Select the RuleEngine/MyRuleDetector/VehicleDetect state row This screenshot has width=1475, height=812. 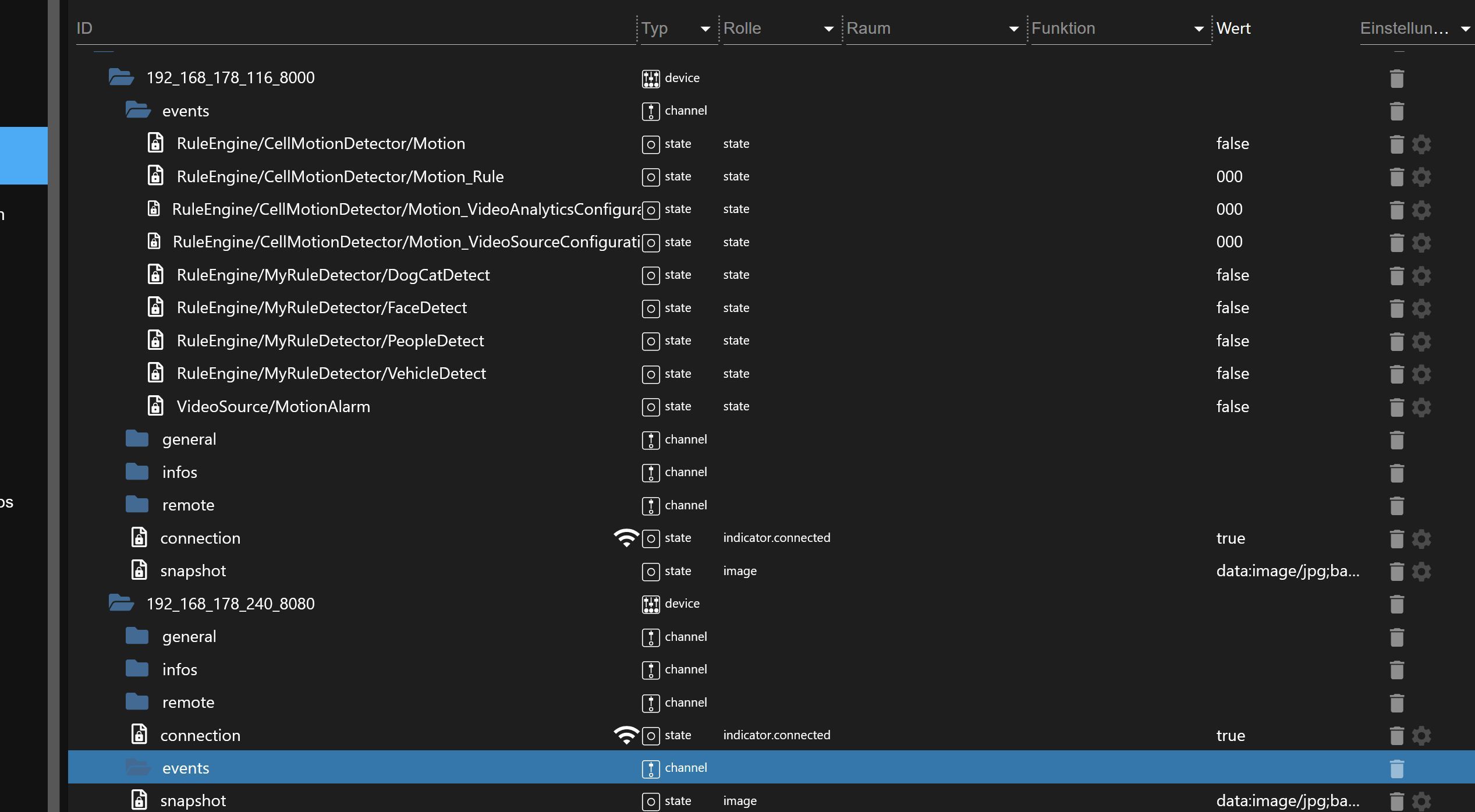point(331,374)
